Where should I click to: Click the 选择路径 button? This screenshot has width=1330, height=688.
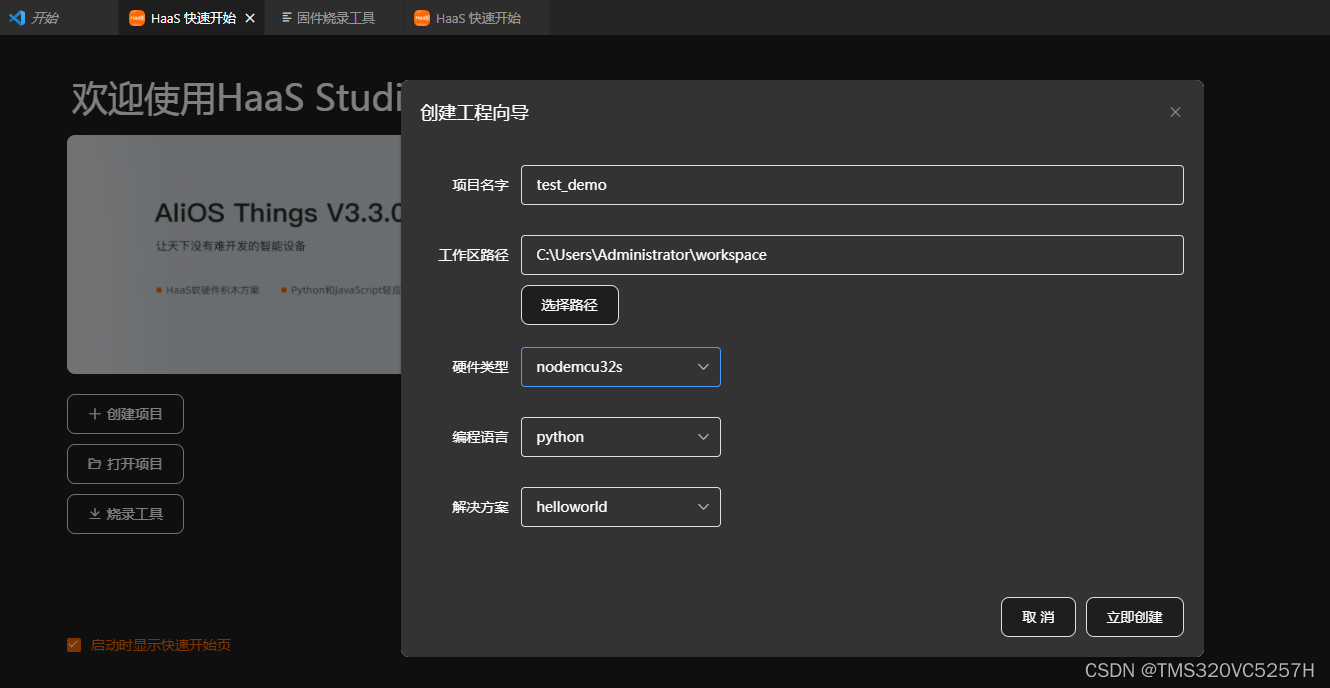pyautogui.click(x=570, y=305)
